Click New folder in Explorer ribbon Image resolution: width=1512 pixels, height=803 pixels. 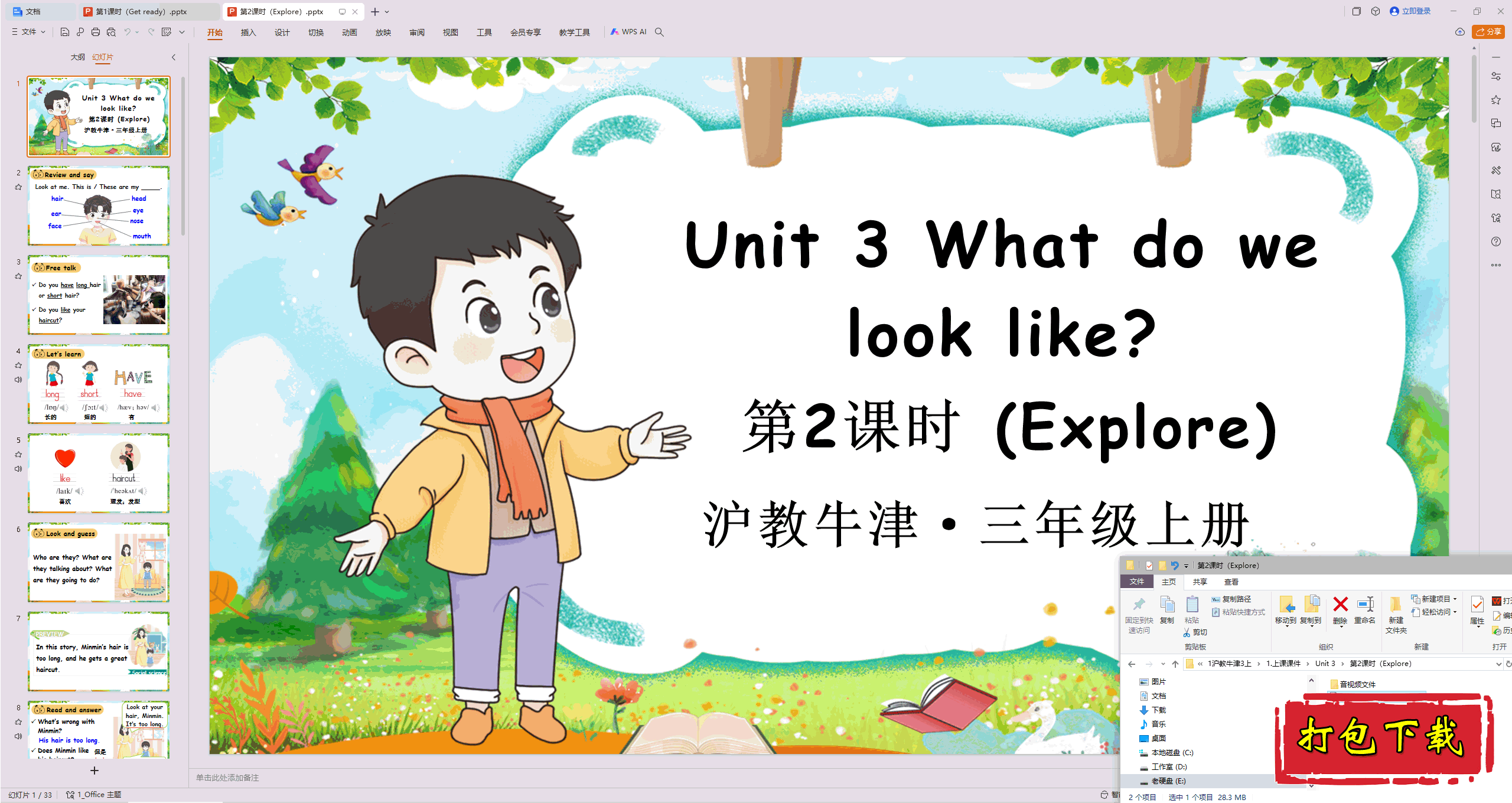click(x=1396, y=615)
